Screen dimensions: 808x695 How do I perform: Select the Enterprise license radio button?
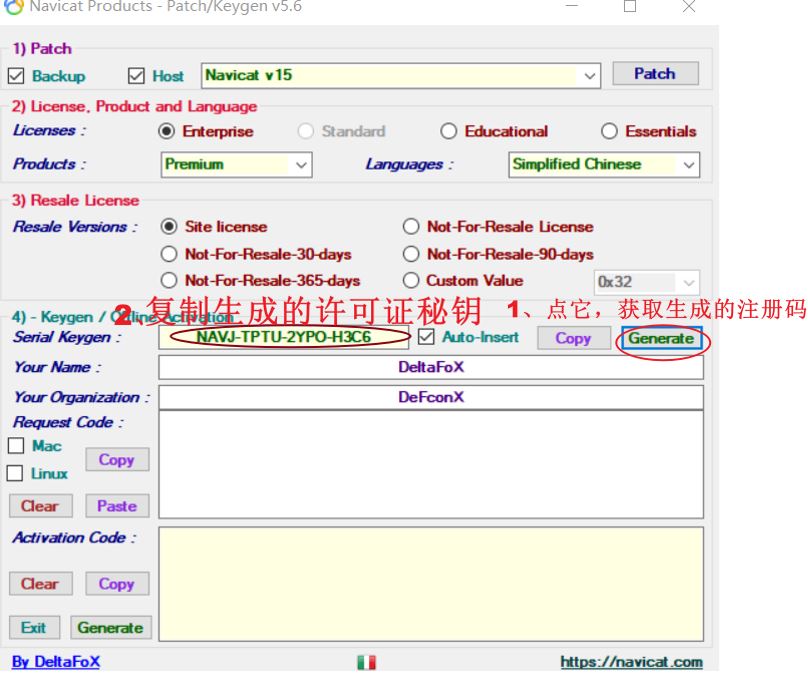tap(166, 131)
